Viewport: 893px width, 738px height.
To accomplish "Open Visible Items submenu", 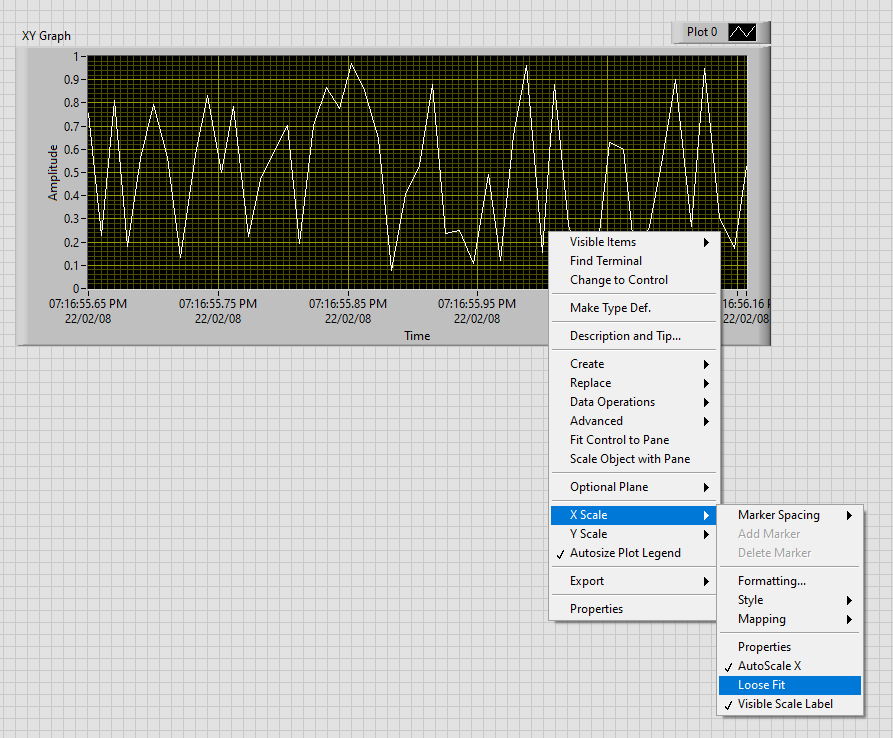I will (633, 242).
